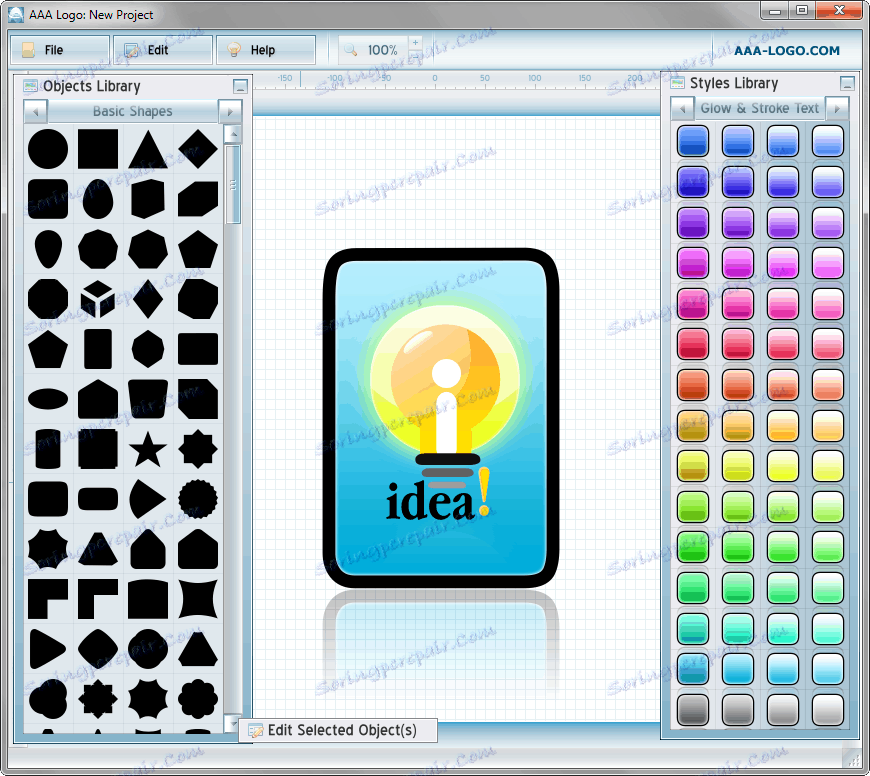The image size is (870, 776).
Task: Click the AAA Logo application icon in title bar
Action: [16, 14]
